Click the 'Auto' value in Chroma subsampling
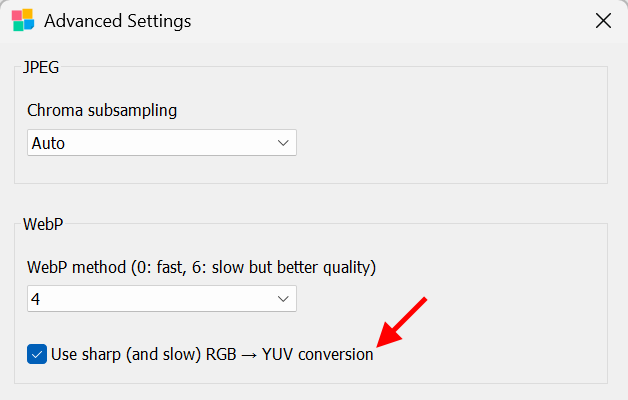The image size is (628, 400). (x=48, y=143)
